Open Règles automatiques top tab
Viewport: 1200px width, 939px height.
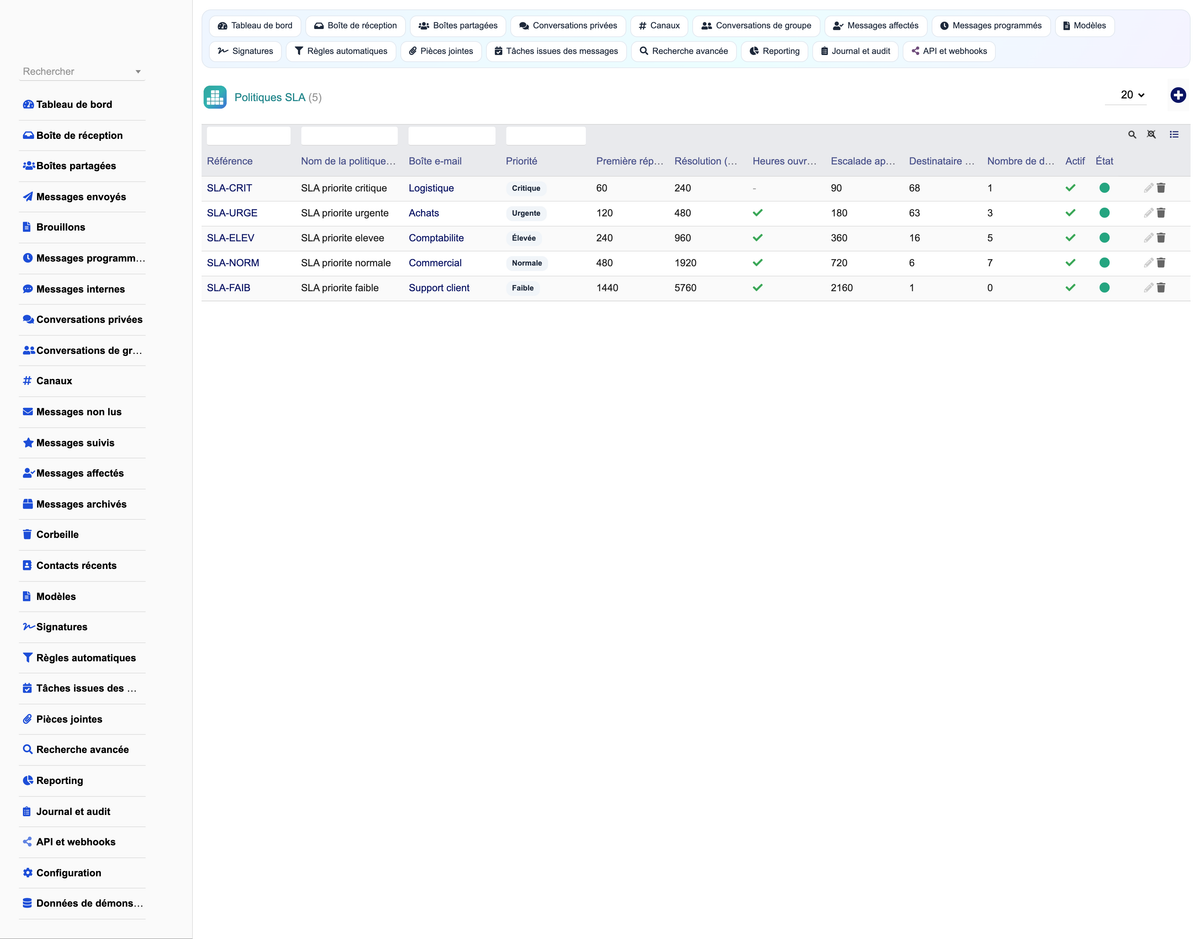341,51
